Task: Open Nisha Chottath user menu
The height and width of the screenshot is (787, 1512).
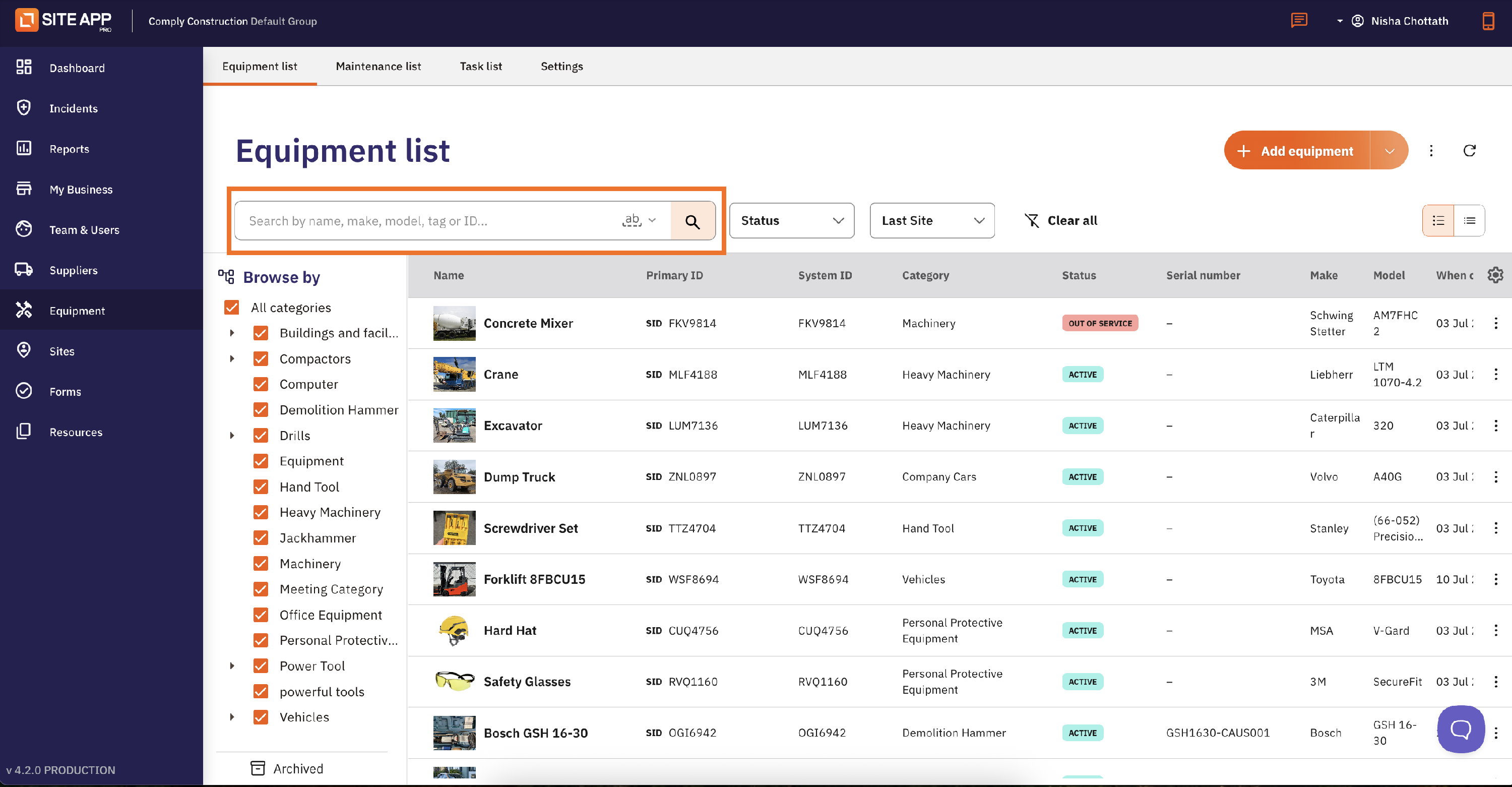Action: [1392, 21]
